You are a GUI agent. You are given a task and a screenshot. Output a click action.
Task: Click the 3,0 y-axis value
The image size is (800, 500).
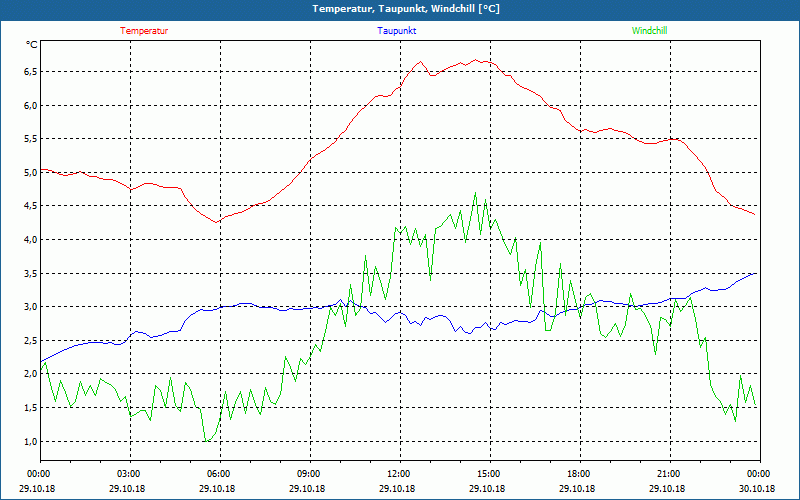pyautogui.click(x=31, y=307)
